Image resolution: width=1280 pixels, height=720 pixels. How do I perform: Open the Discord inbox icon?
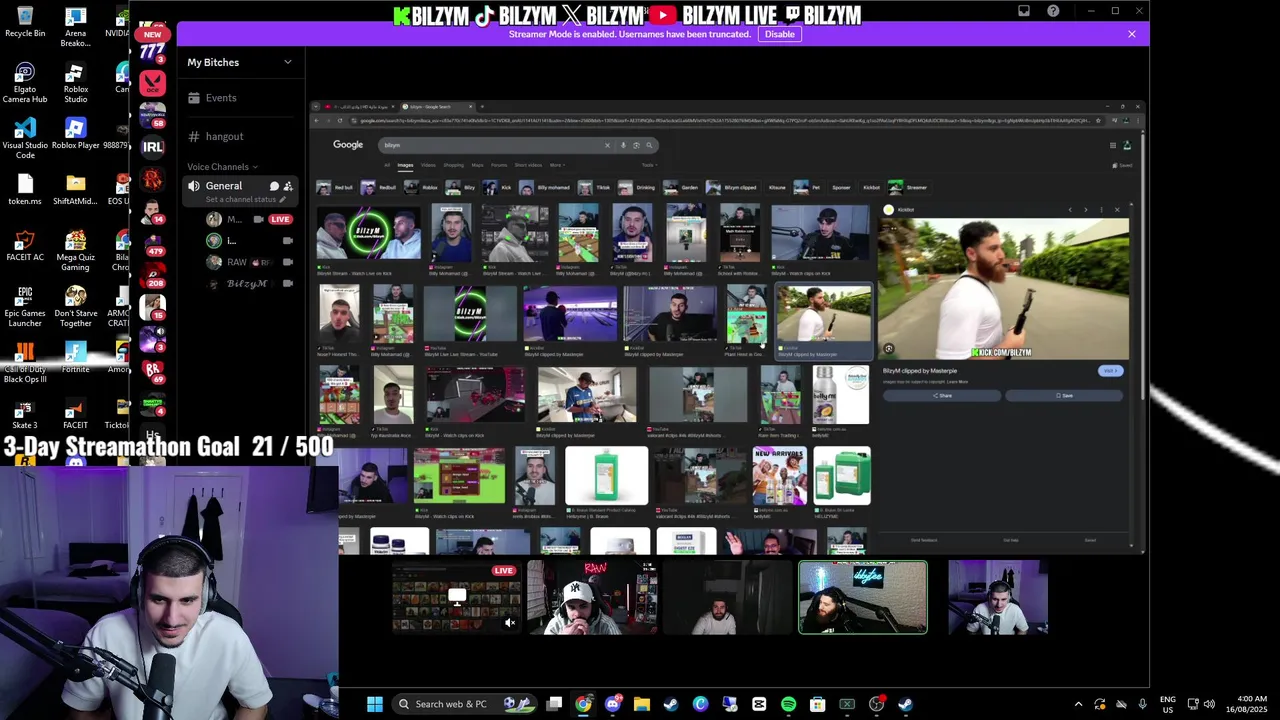[x=1023, y=11]
